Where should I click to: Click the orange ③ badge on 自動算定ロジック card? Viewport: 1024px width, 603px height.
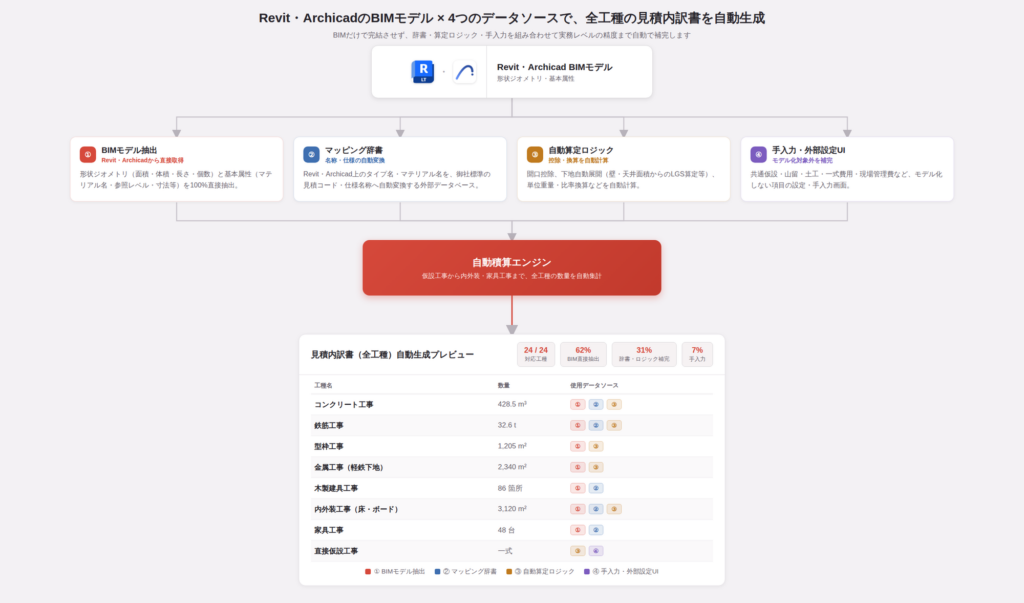click(x=535, y=154)
